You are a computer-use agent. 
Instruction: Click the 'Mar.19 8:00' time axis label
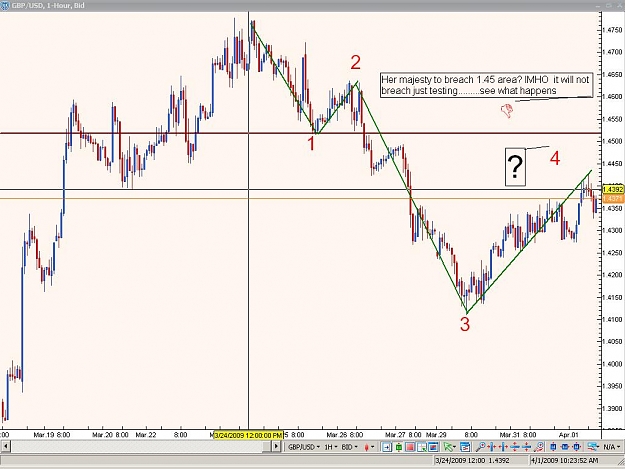pos(52,435)
